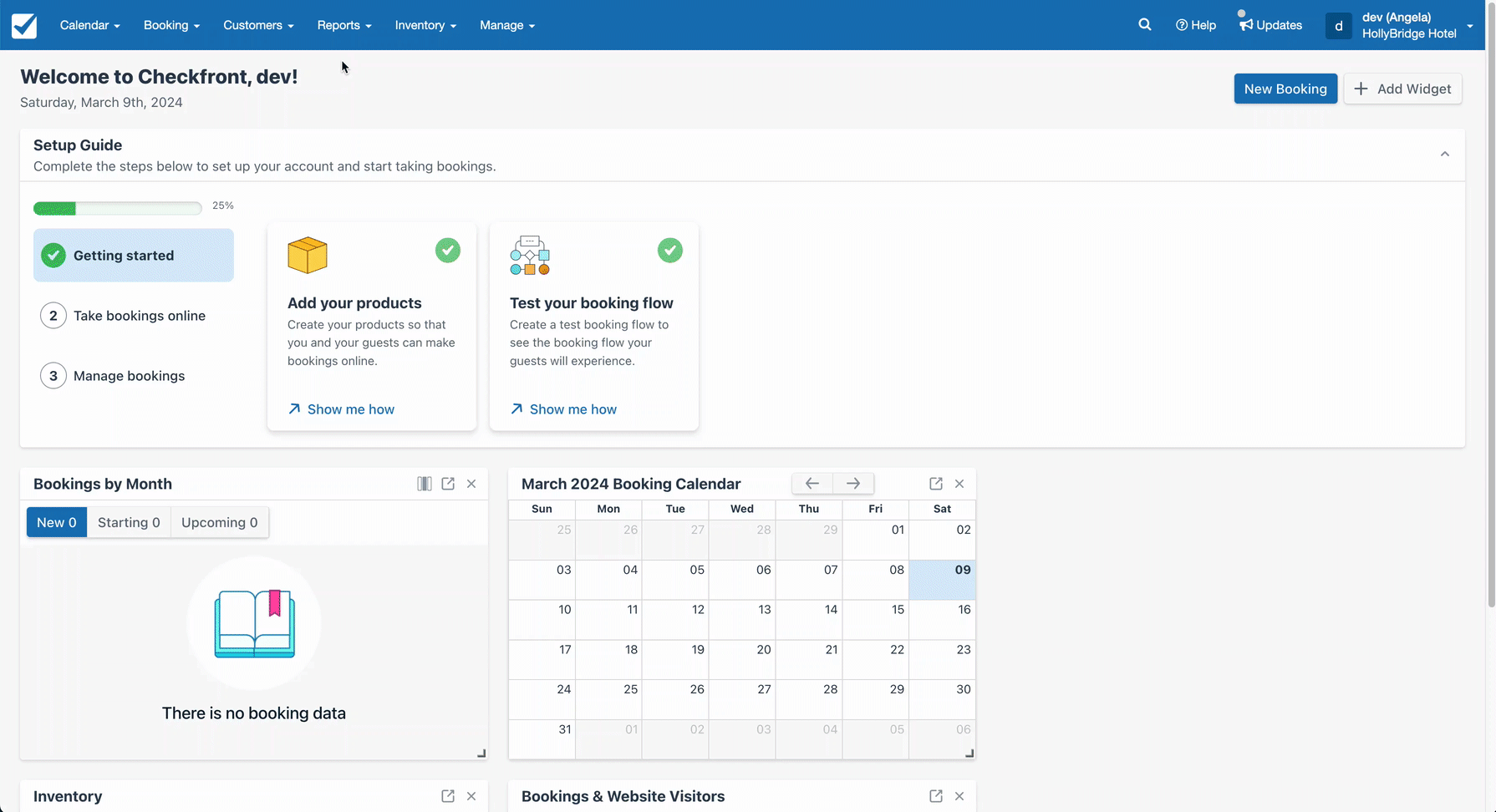Click resize handle of Booking Calendar widget
Viewport: 1496px width, 812px height.
coord(969,754)
